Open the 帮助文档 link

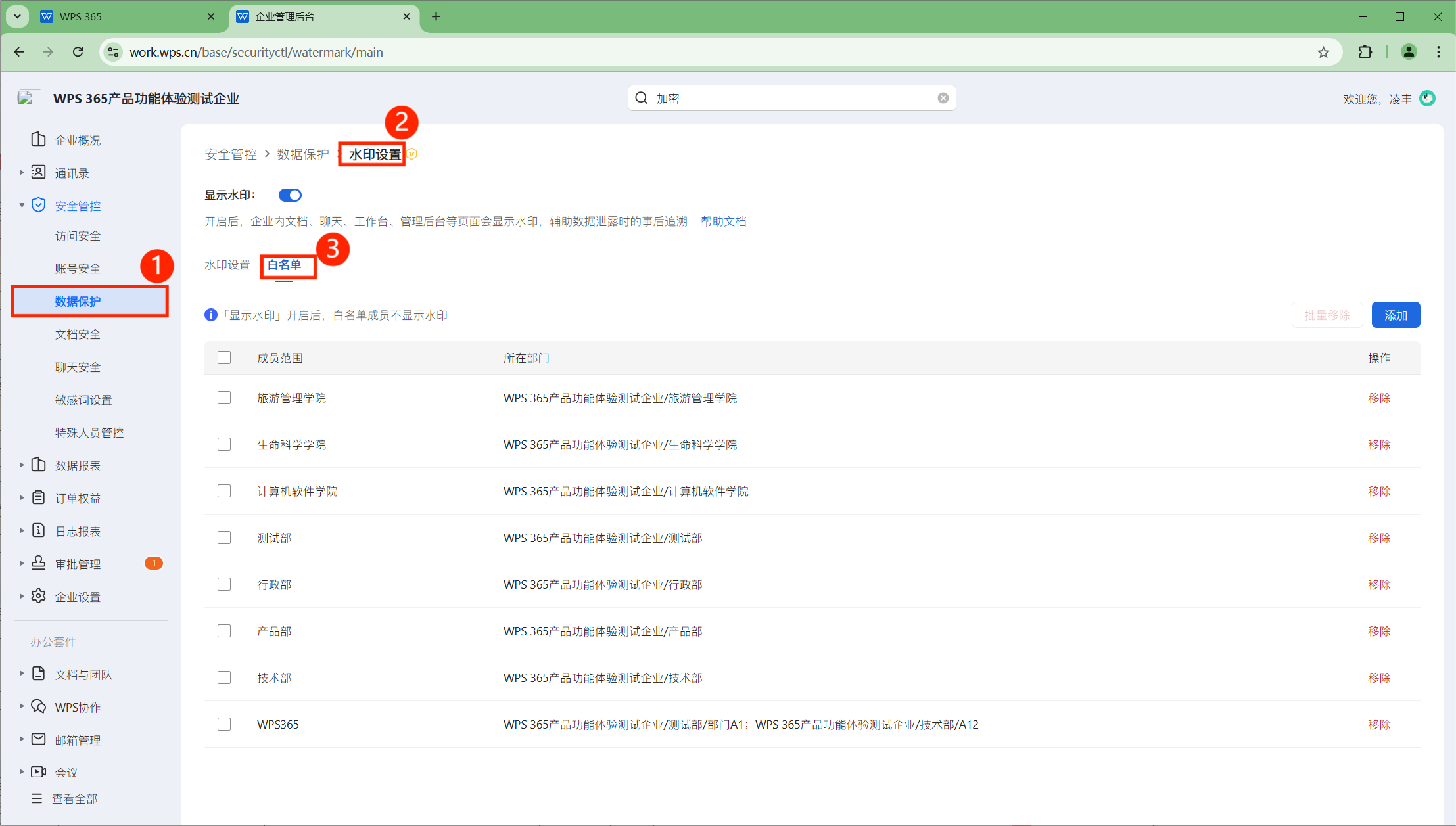[723, 221]
